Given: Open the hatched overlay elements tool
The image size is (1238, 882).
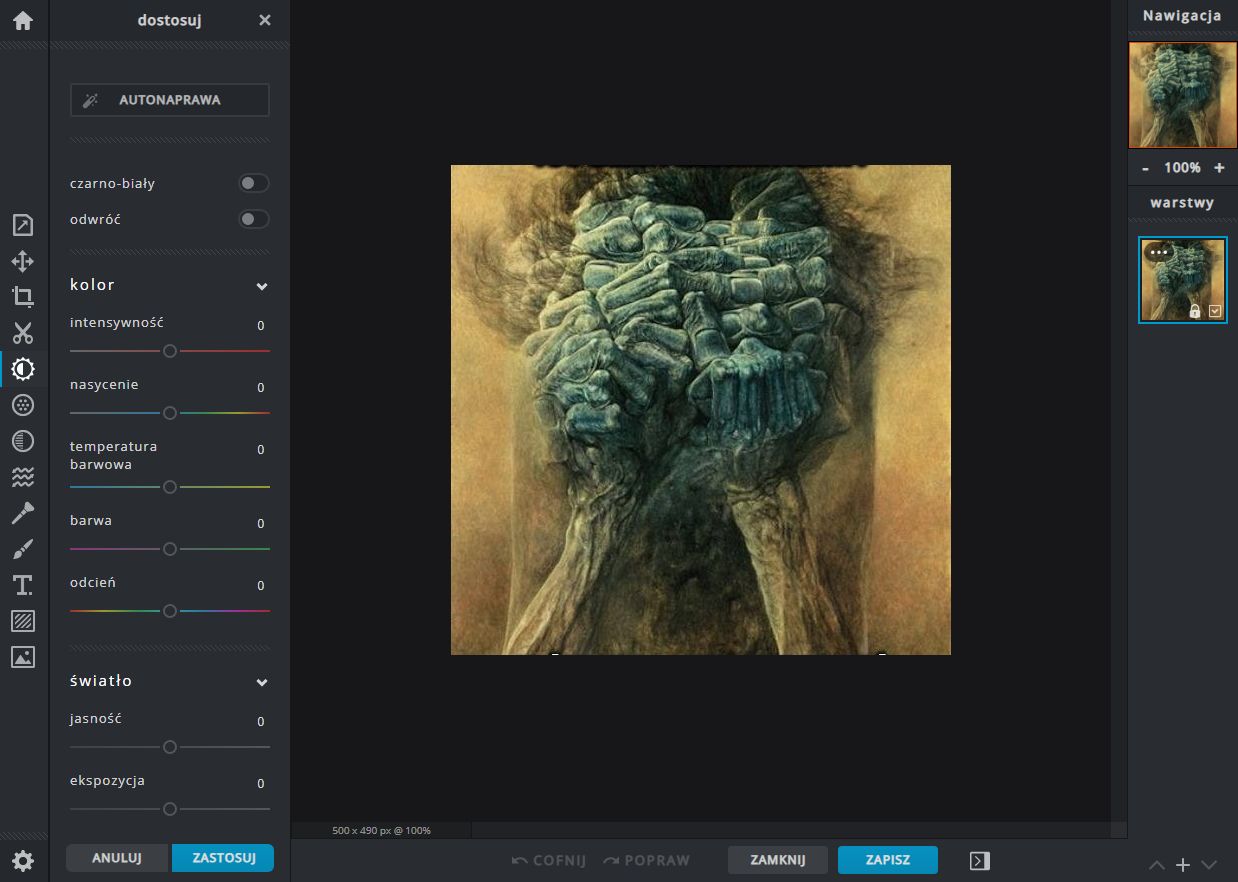Looking at the screenshot, I should pos(23,621).
